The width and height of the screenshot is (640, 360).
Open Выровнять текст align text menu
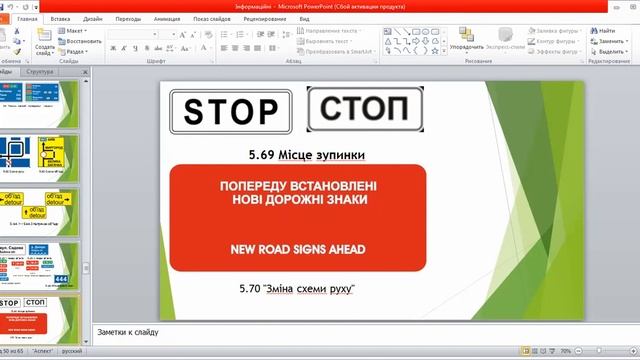[x=324, y=41]
